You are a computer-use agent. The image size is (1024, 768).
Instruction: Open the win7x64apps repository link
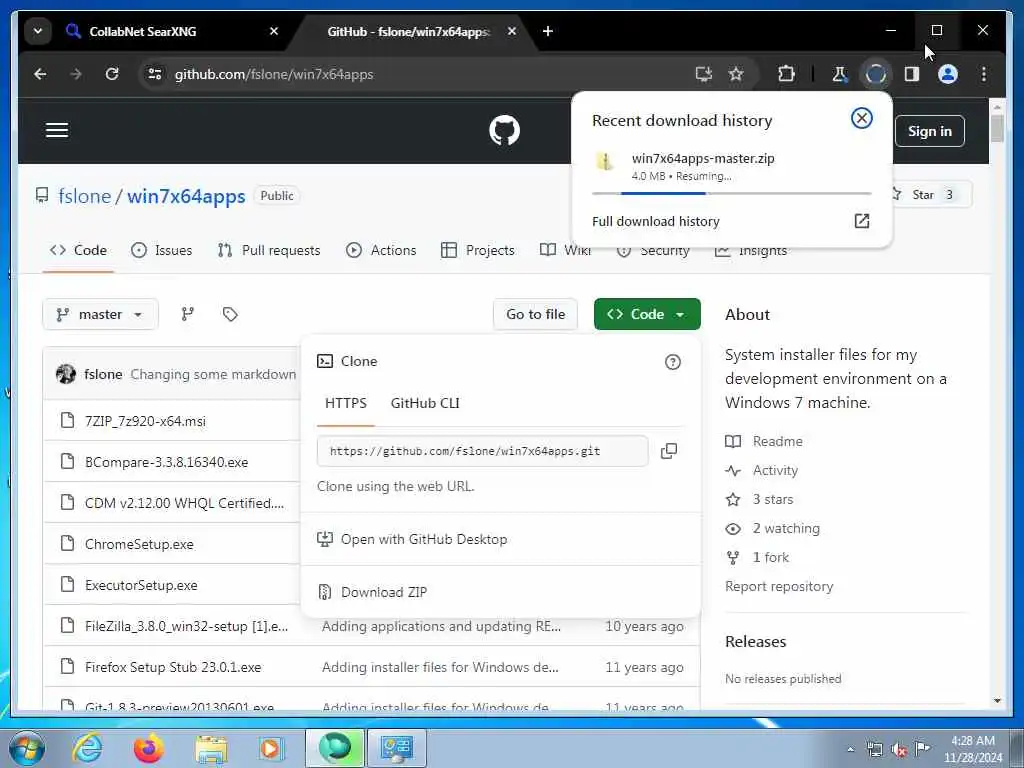coord(186,196)
